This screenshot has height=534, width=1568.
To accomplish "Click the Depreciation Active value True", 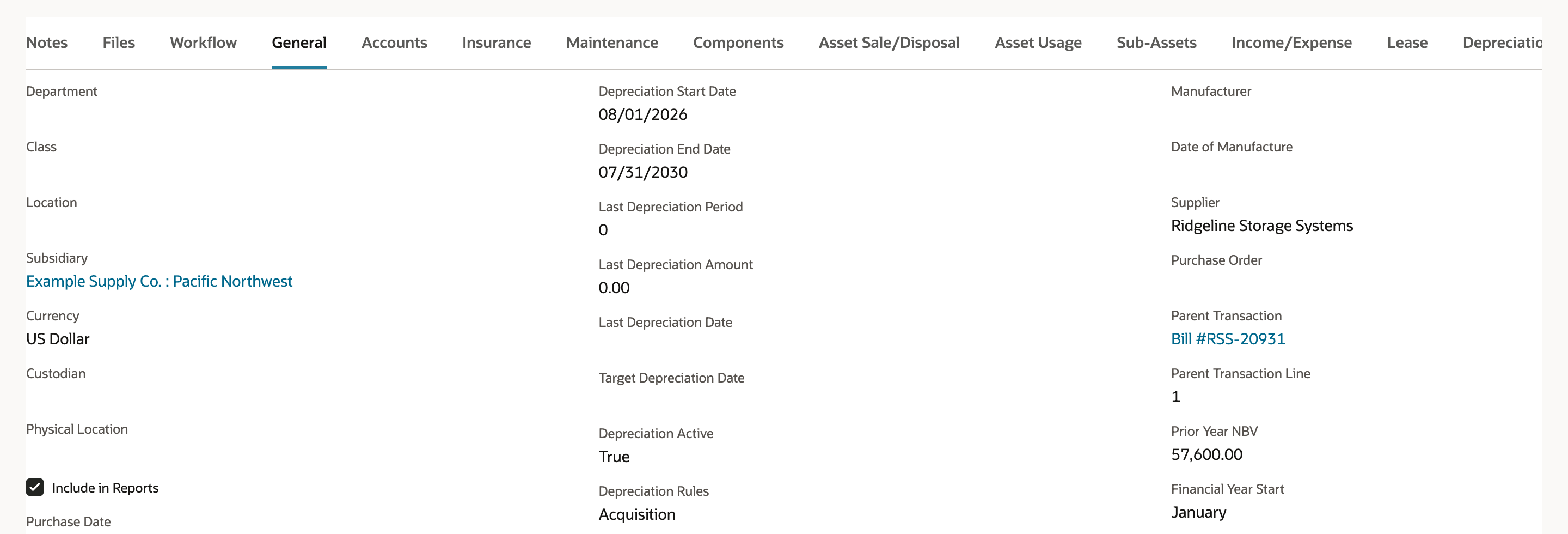I will 614,457.
